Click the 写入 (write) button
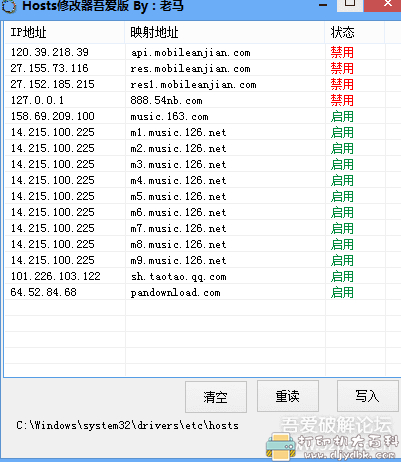The width and height of the screenshot is (401, 462). pos(367,396)
